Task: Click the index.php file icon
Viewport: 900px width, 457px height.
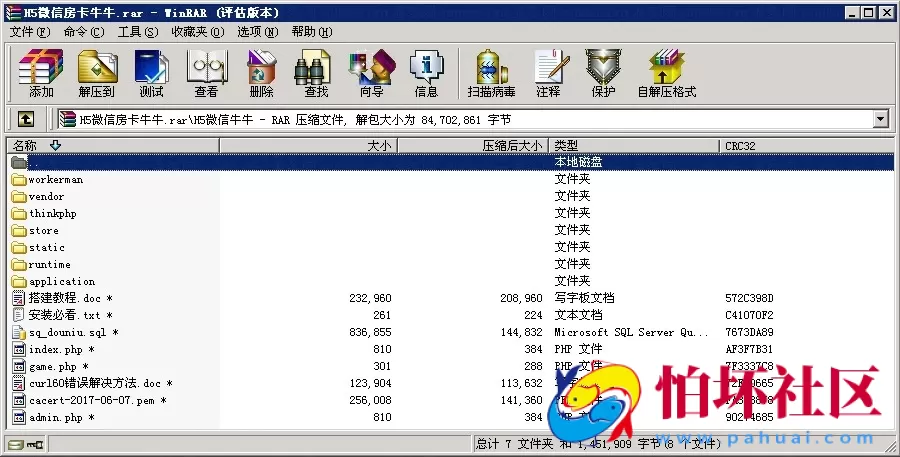Action: click(x=20, y=350)
